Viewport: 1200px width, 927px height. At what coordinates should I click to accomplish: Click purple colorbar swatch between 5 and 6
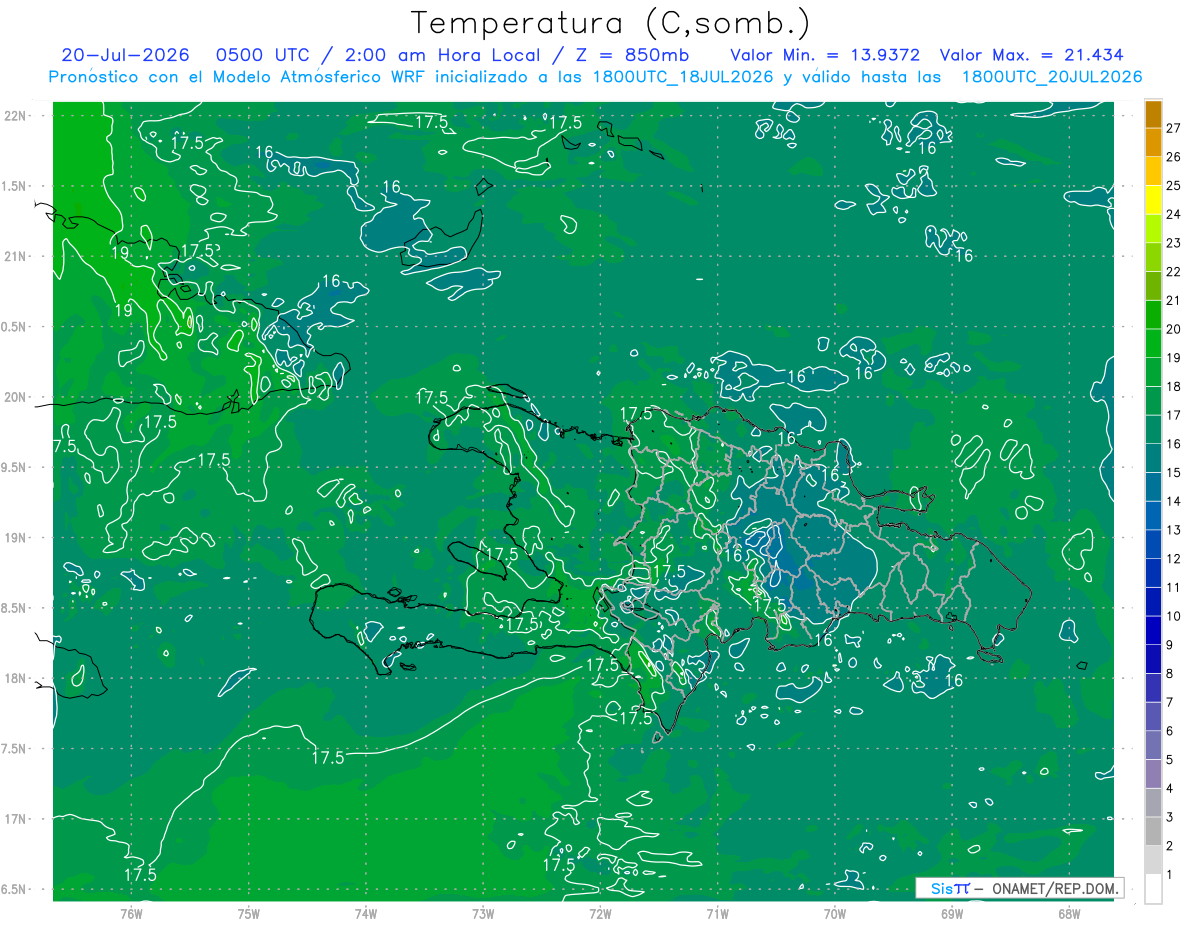click(x=1153, y=746)
